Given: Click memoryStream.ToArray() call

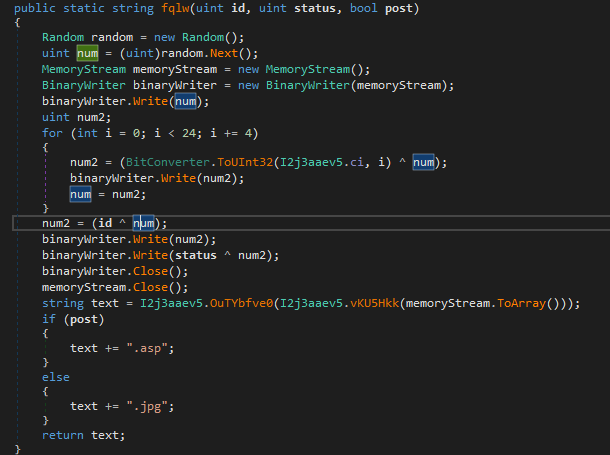Looking at the screenshot, I should point(484,303).
